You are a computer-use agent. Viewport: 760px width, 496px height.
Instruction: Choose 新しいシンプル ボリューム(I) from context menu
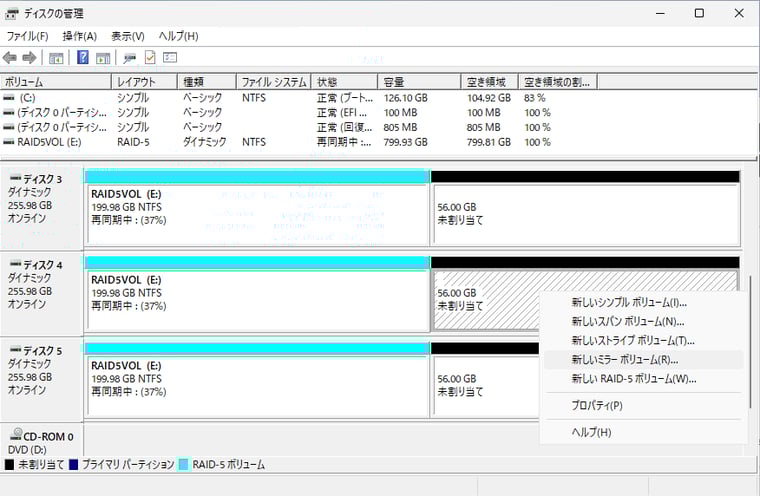(x=629, y=302)
